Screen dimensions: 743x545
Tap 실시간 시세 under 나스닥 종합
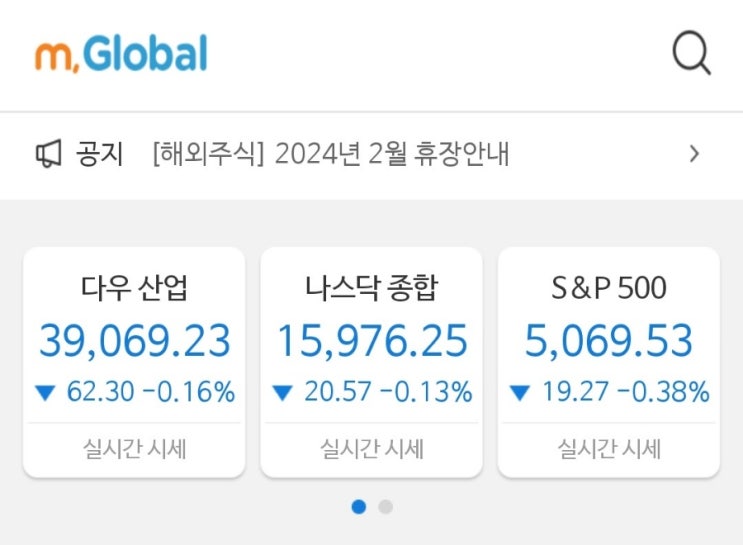pyautogui.click(x=372, y=449)
